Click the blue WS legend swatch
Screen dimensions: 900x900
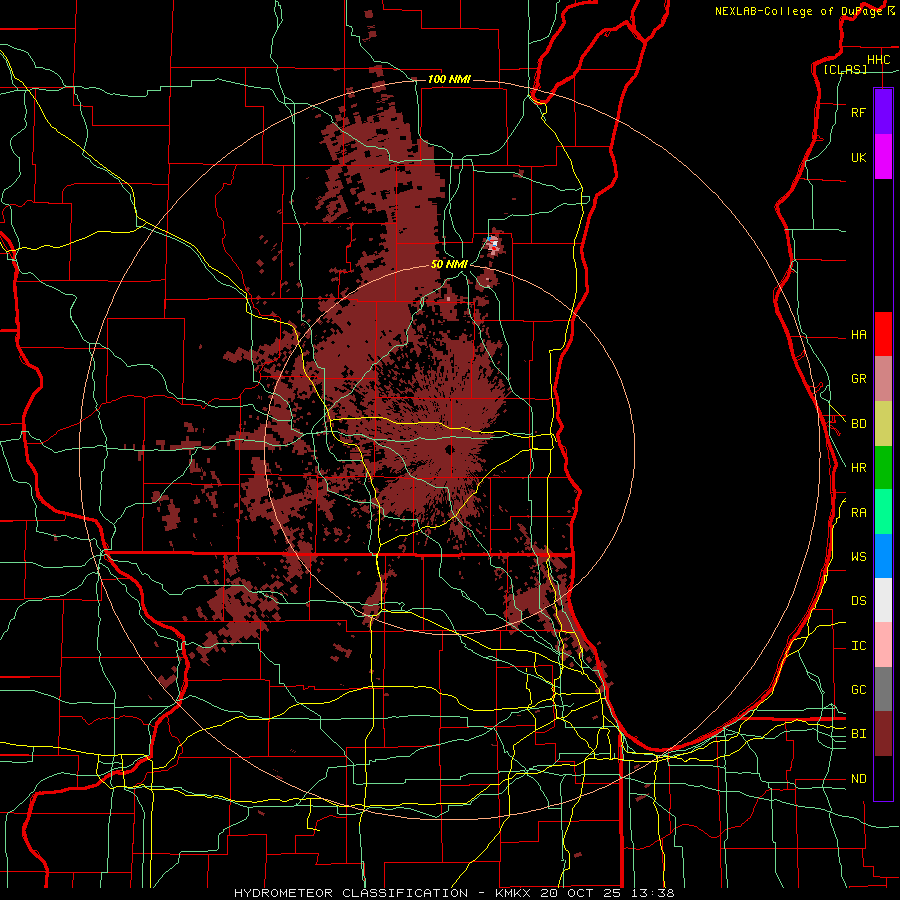tap(883, 556)
